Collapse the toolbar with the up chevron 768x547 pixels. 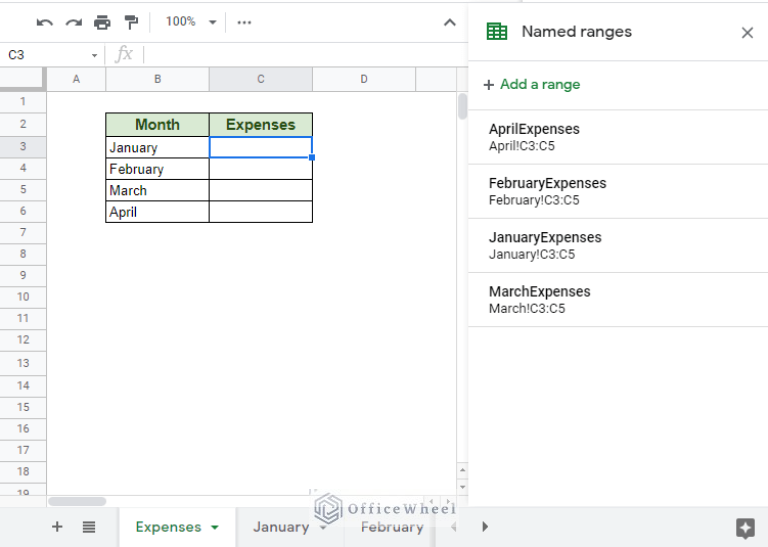pos(450,22)
